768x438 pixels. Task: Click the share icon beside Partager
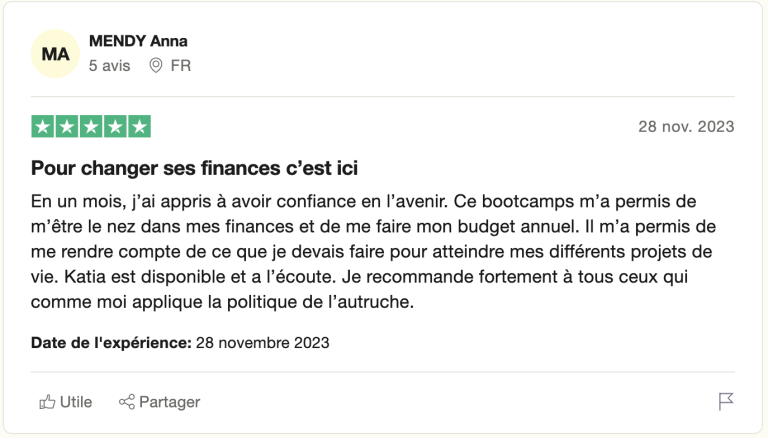127,402
